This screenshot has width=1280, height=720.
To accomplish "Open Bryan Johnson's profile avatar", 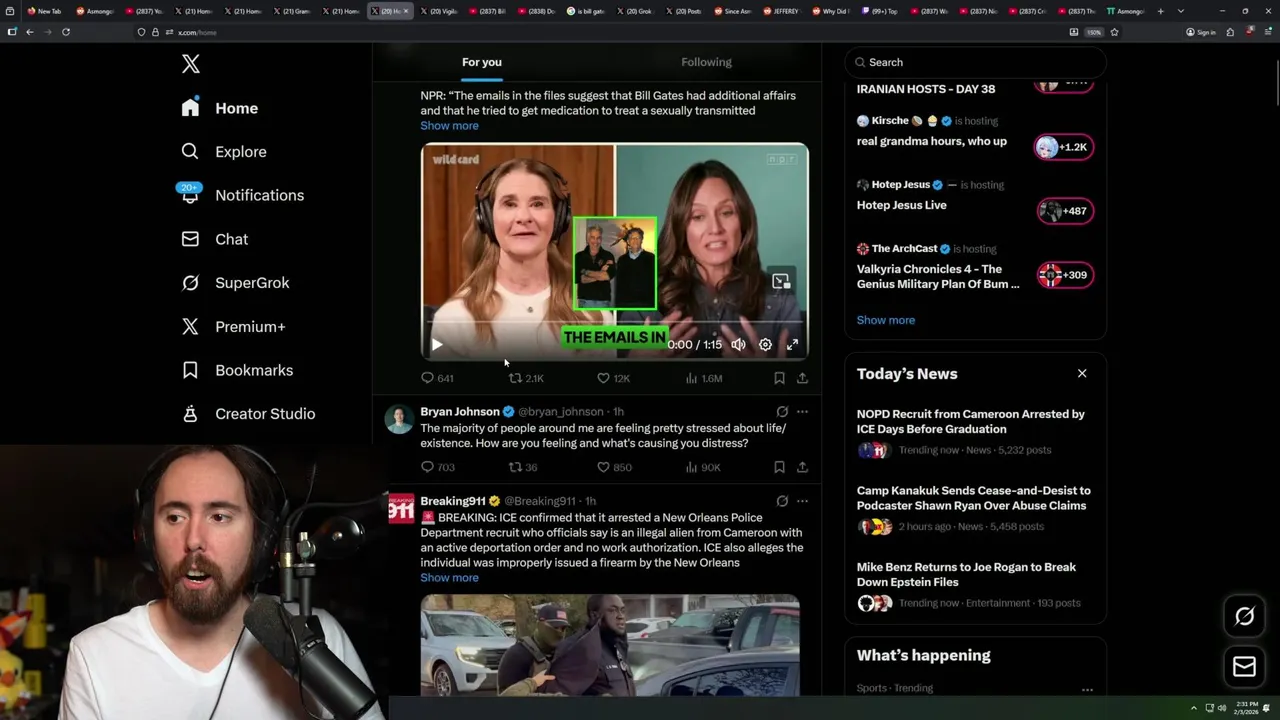I will 399,419.
